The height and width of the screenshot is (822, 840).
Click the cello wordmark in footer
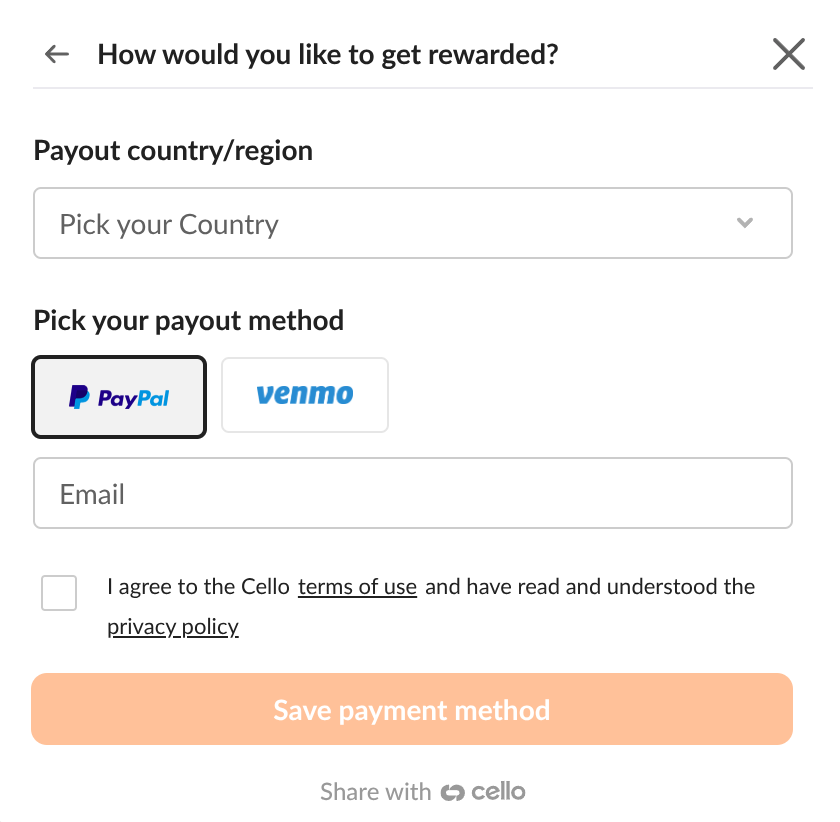498,792
